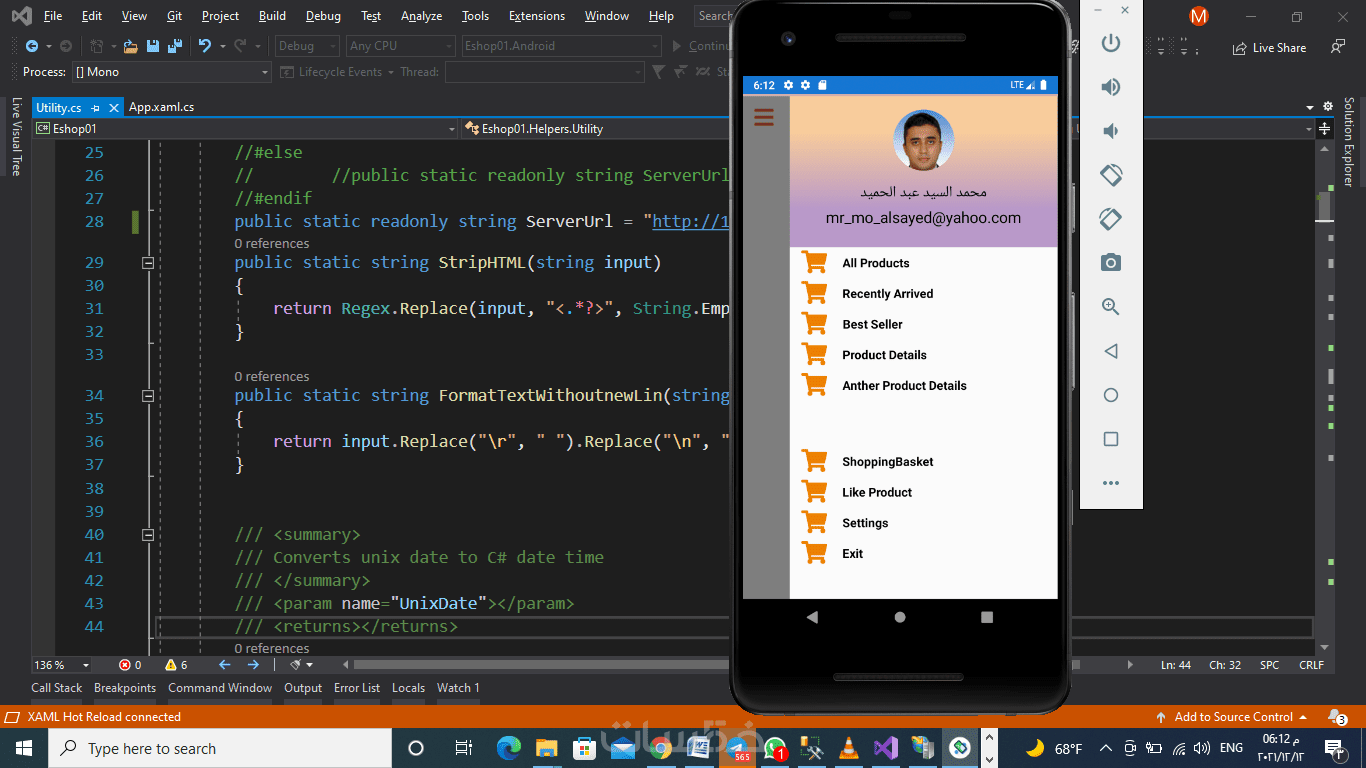Tap ShoppingBasket in the app drawer
The width and height of the screenshot is (1366, 768).
[887, 462]
